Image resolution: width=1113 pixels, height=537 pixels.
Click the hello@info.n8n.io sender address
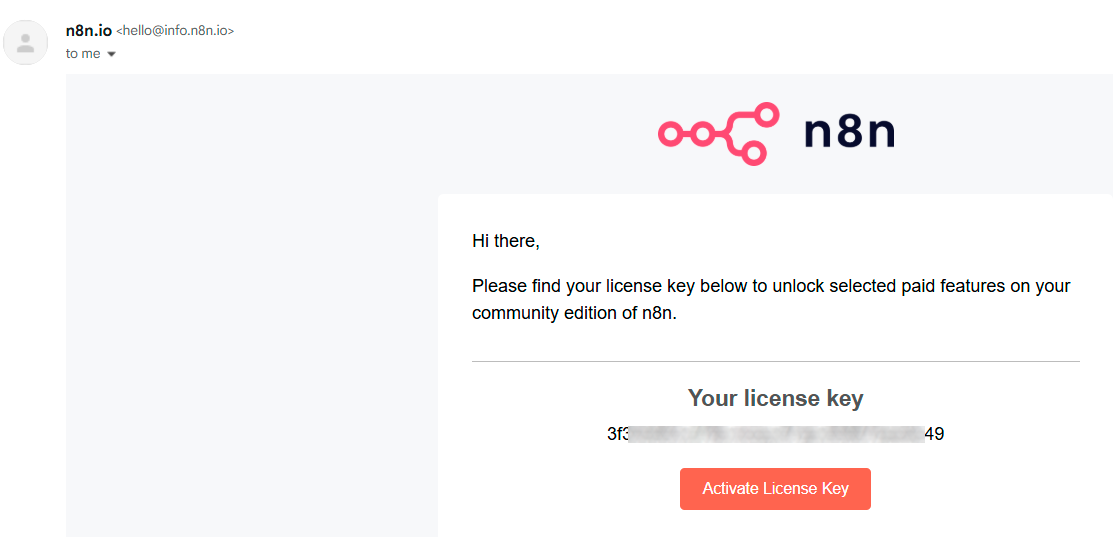click(175, 31)
